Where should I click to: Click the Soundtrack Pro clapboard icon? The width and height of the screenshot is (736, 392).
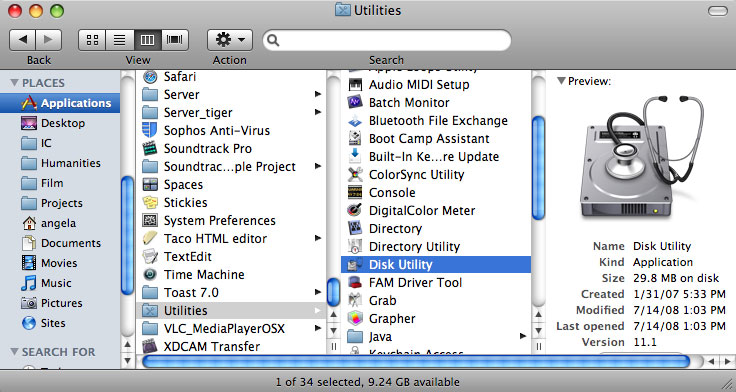(x=150, y=148)
